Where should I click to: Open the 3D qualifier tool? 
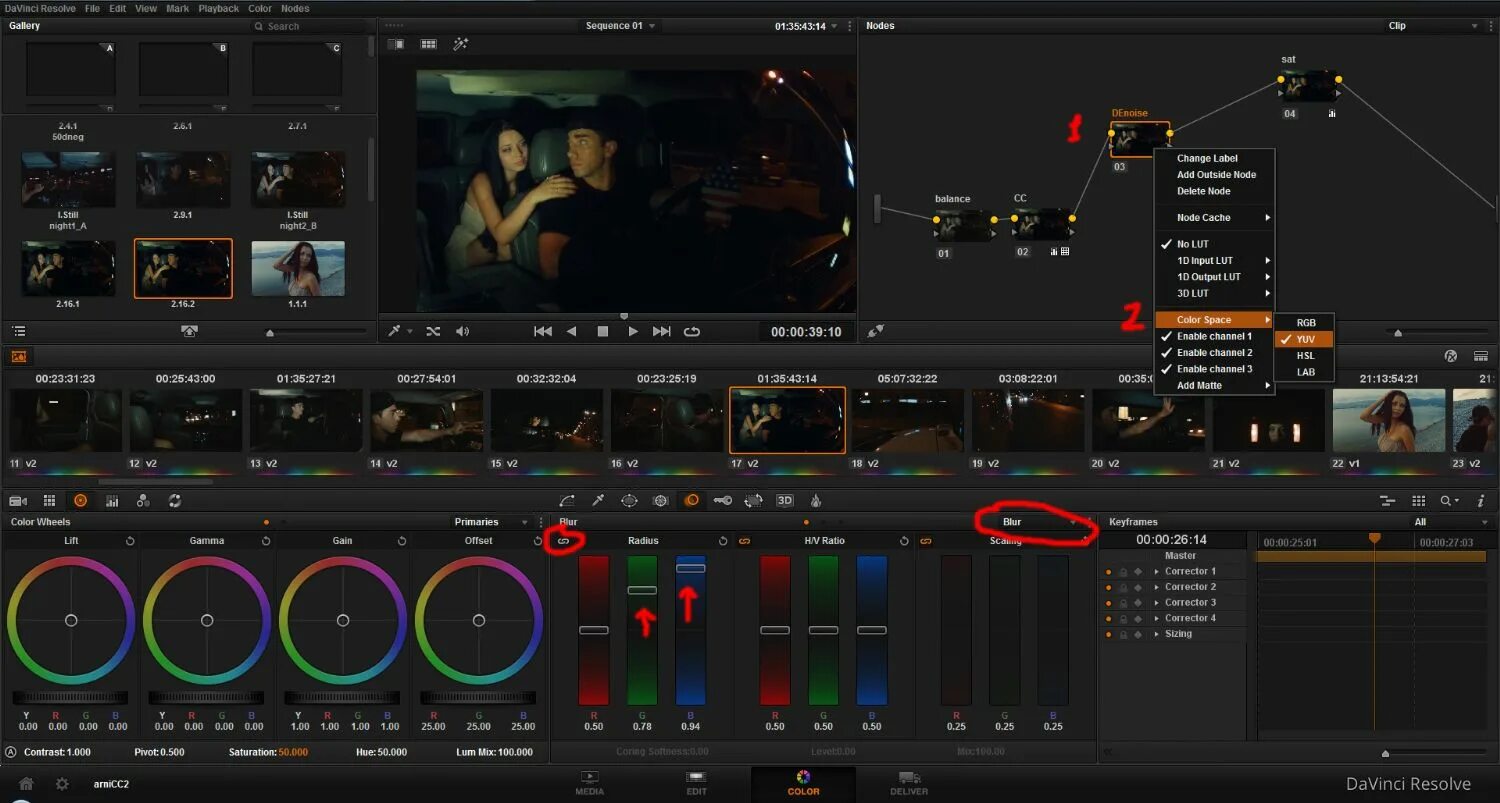point(785,500)
